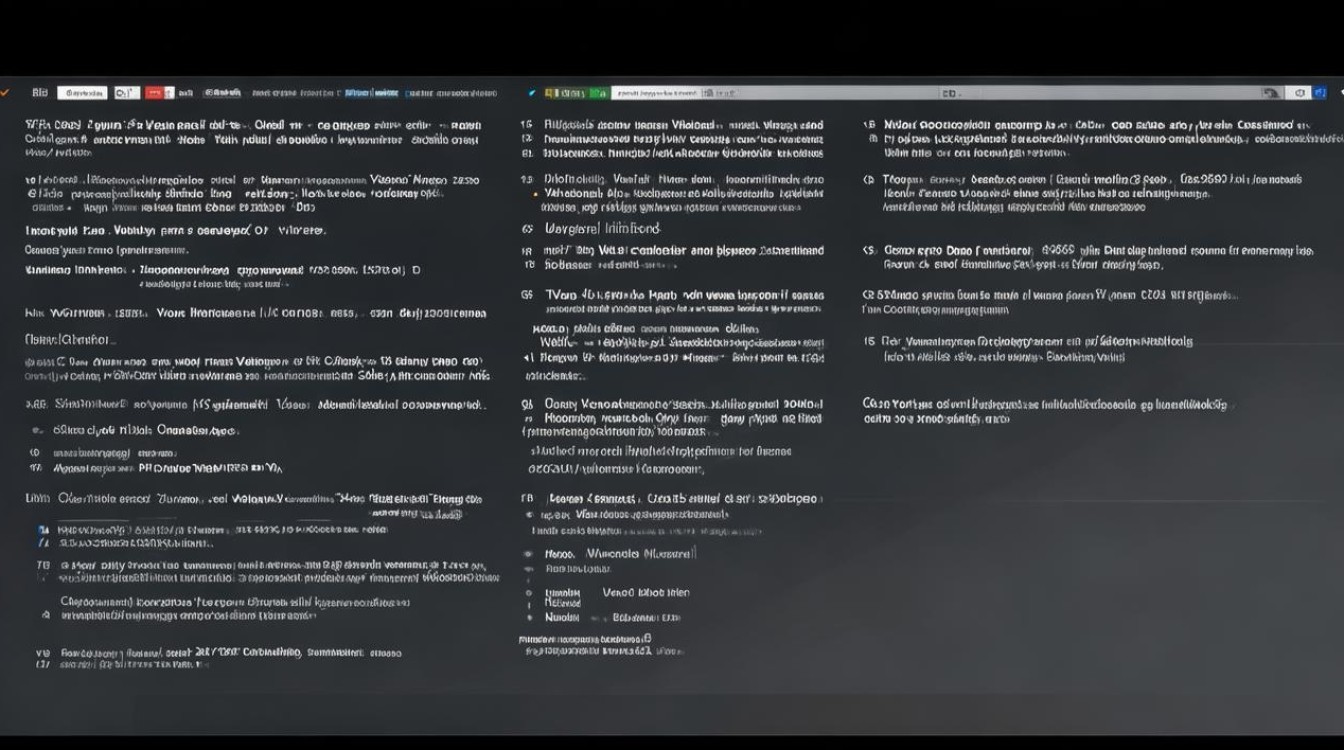Click the round icon left of blue square
Viewport: 1344px width, 750px height.
click(x=1299, y=93)
